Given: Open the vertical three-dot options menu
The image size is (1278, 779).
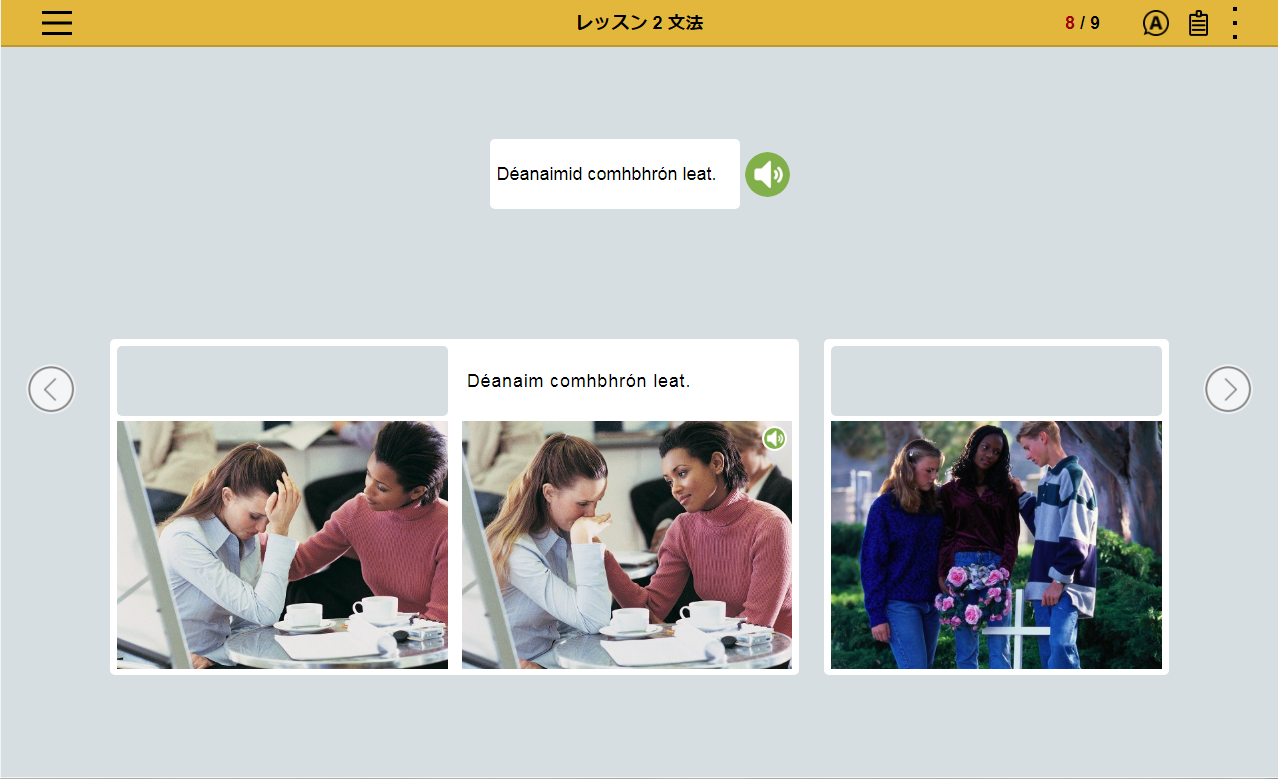Looking at the screenshot, I should (x=1235, y=23).
